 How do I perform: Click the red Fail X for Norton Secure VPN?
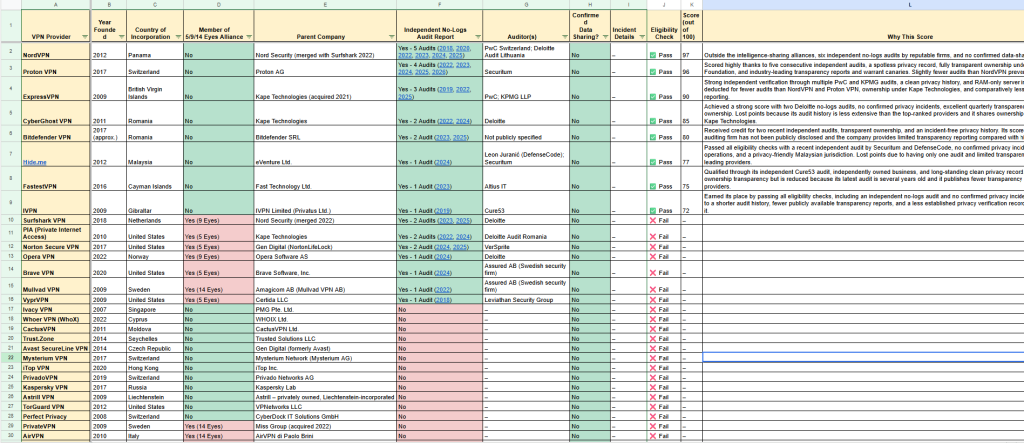(653, 247)
